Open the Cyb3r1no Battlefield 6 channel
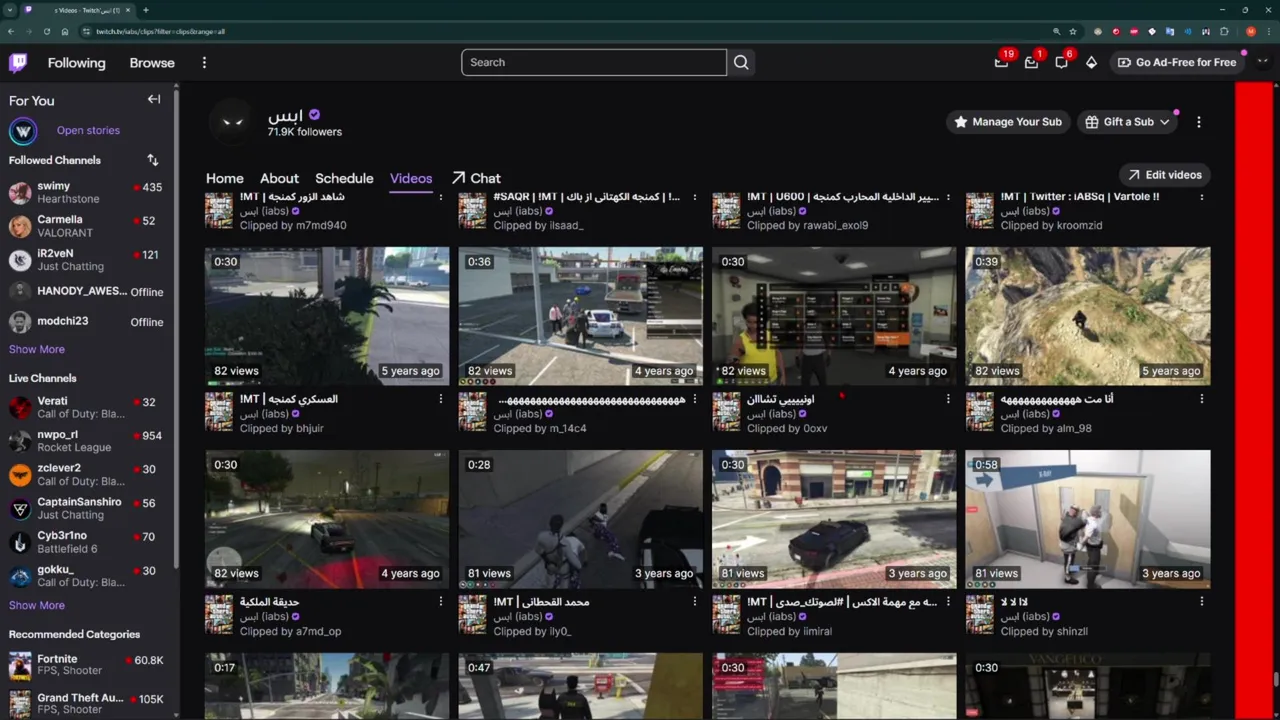1280x720 pixels. point(86,542)
